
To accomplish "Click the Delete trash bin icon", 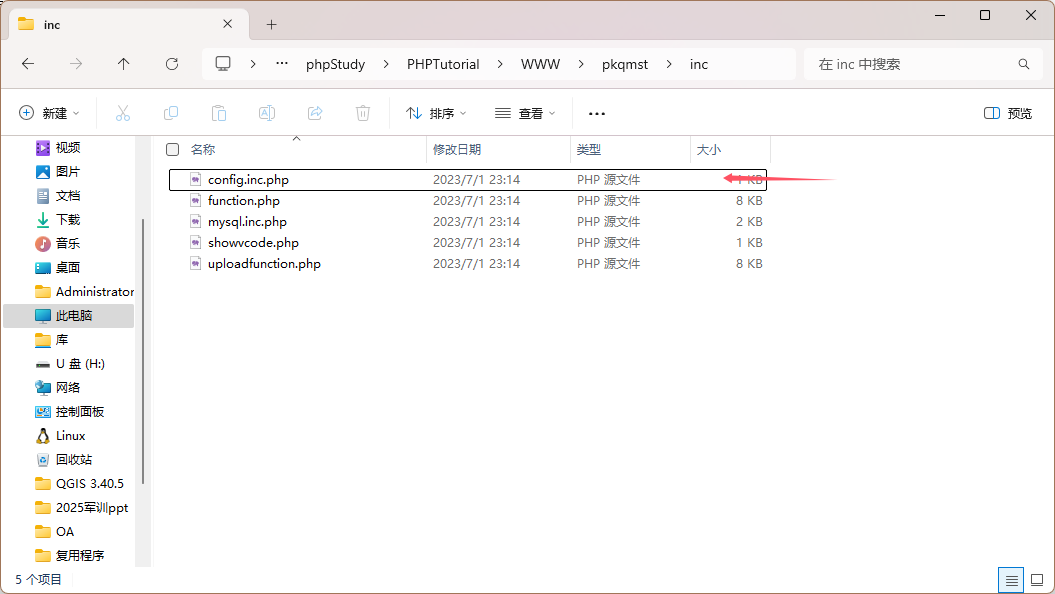I will pos(363,113).
